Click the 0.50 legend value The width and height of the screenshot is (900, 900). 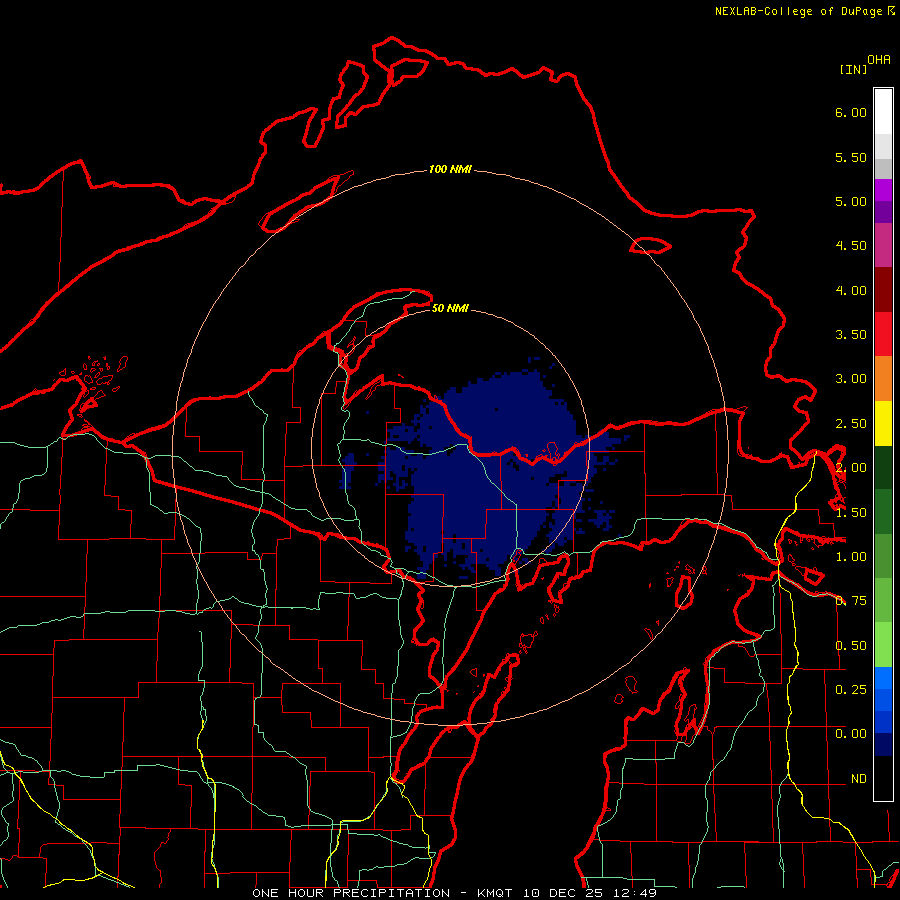[851, 646]
